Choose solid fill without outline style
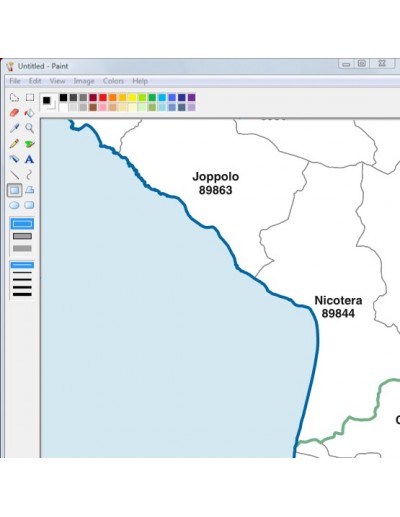This screenshot has width=400, height=517. pyautogui.click(x=22, y=248)
